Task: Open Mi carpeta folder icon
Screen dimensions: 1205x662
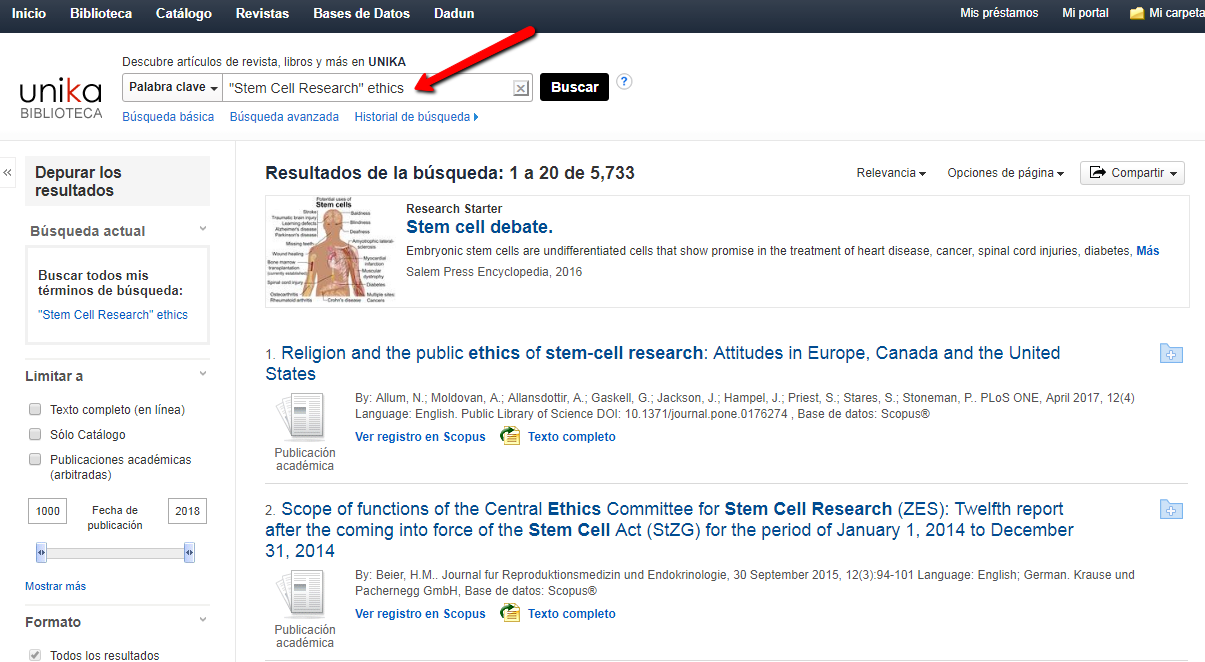Action: click(x=1136, y=14)
